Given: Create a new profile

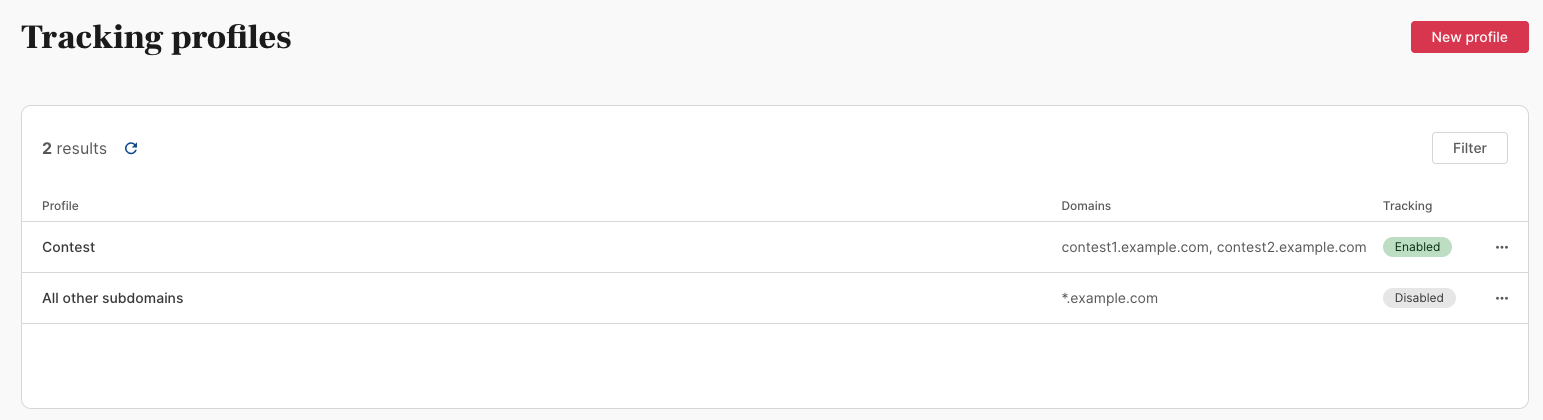Looking at the screenshot, I should pos(1469,37).
